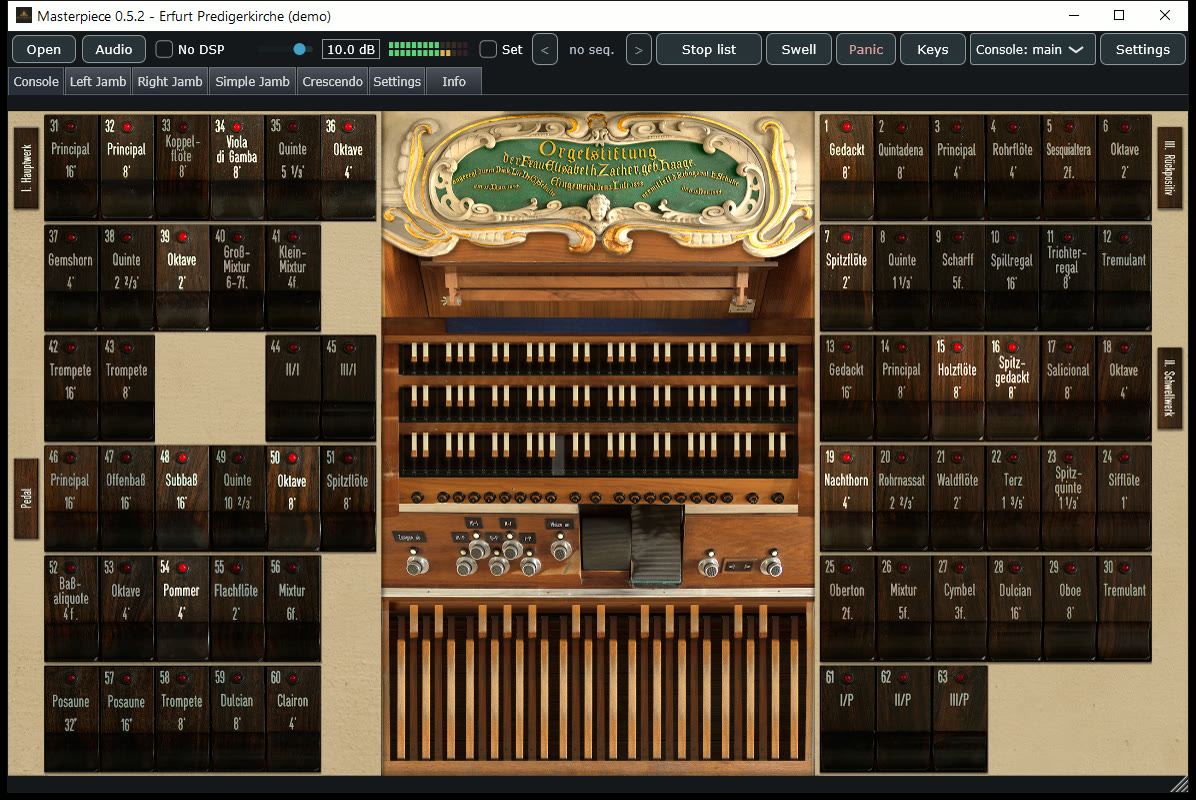
Task: Pull stop 41 Klein-Mixtur 4f.
Action: (x=293, y=278)
